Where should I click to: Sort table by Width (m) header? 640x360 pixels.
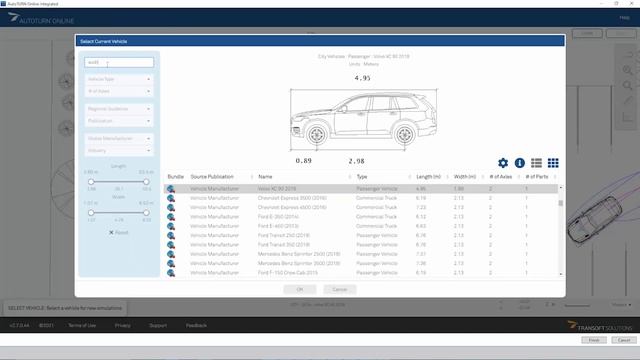point(465,177)
